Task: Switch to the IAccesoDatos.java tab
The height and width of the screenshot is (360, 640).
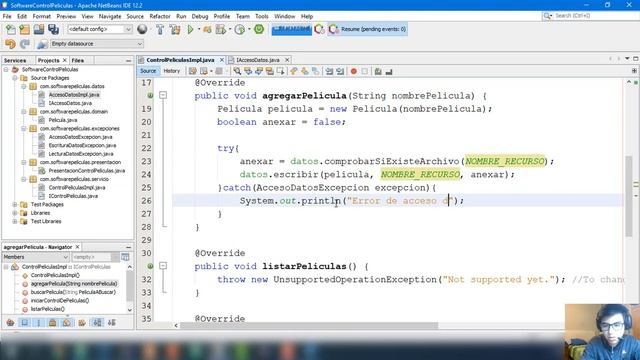Action: (x=258, y=60)
